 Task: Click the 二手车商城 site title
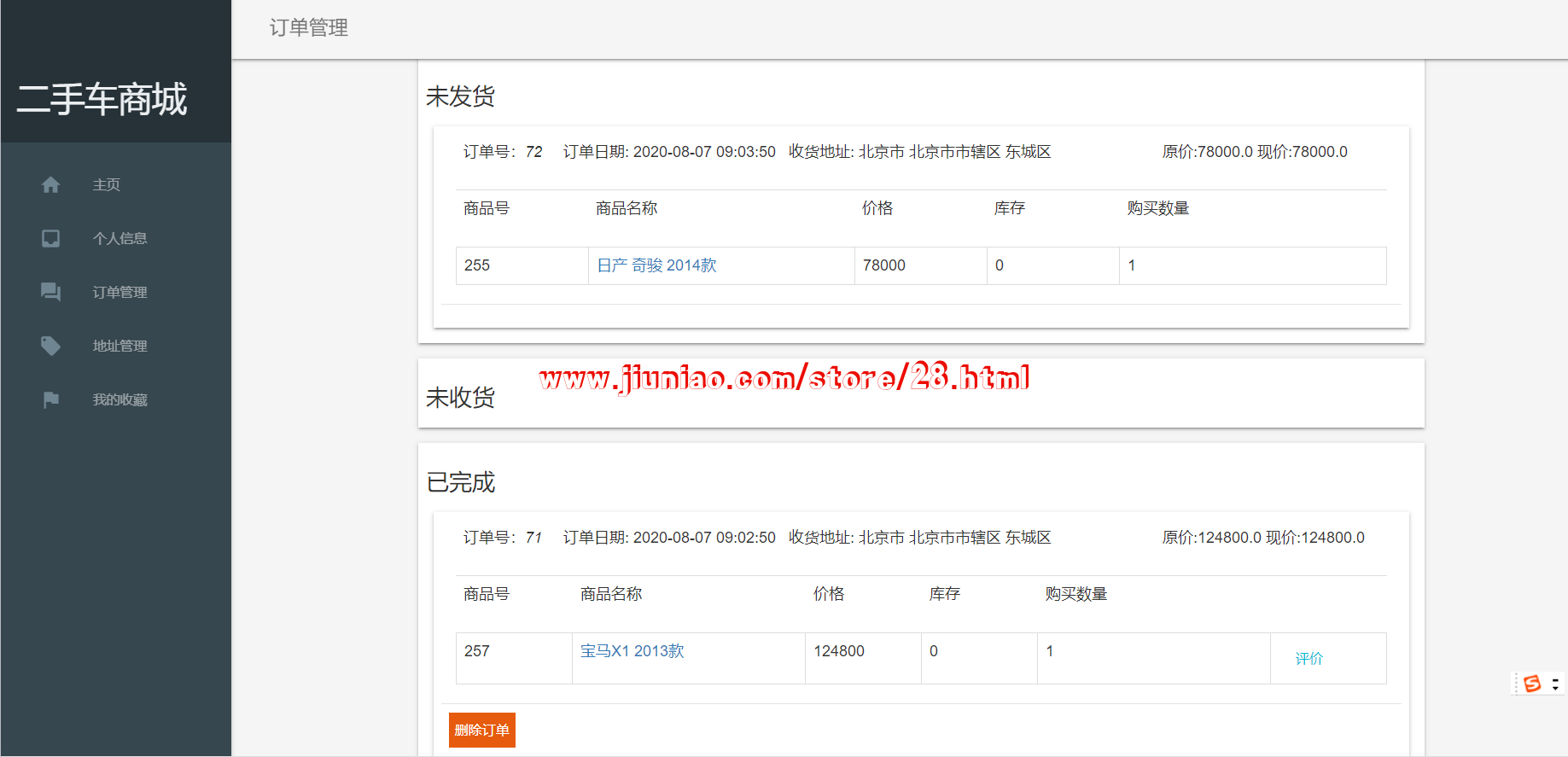[102, 100]
